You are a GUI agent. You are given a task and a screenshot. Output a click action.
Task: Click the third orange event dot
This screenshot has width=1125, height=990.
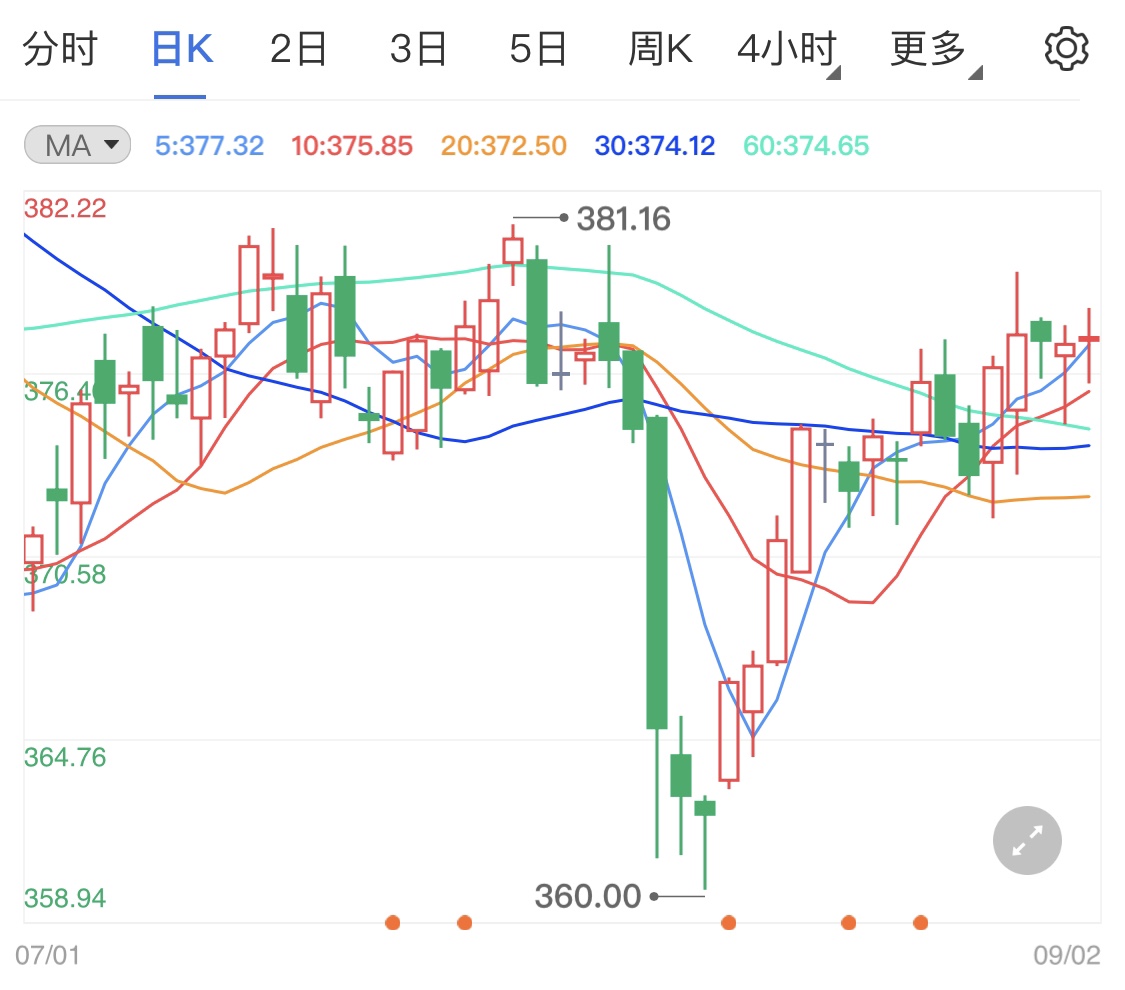(x=729, y=922)
